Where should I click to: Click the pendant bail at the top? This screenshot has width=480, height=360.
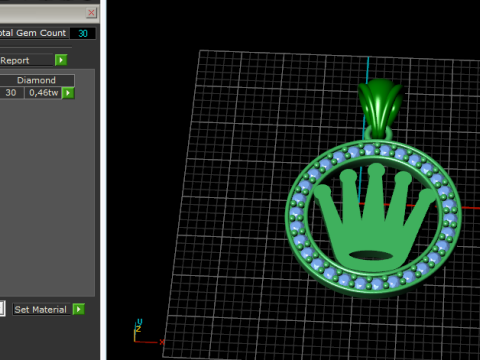pyautogui.click(x=380, y=108)
